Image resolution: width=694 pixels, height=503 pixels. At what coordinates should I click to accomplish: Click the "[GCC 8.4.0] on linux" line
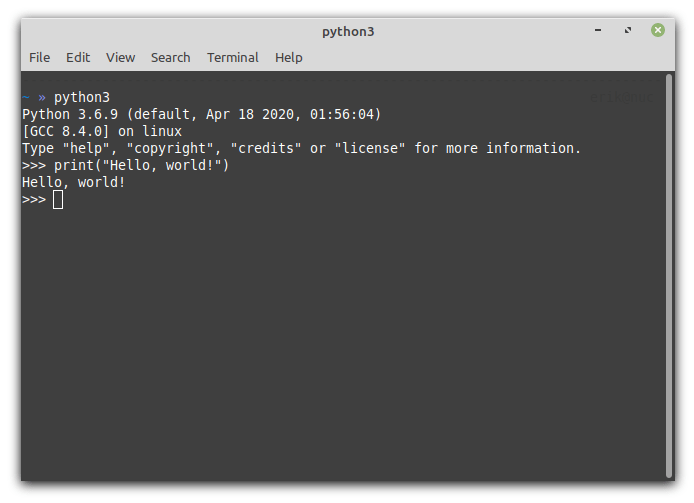102,131
